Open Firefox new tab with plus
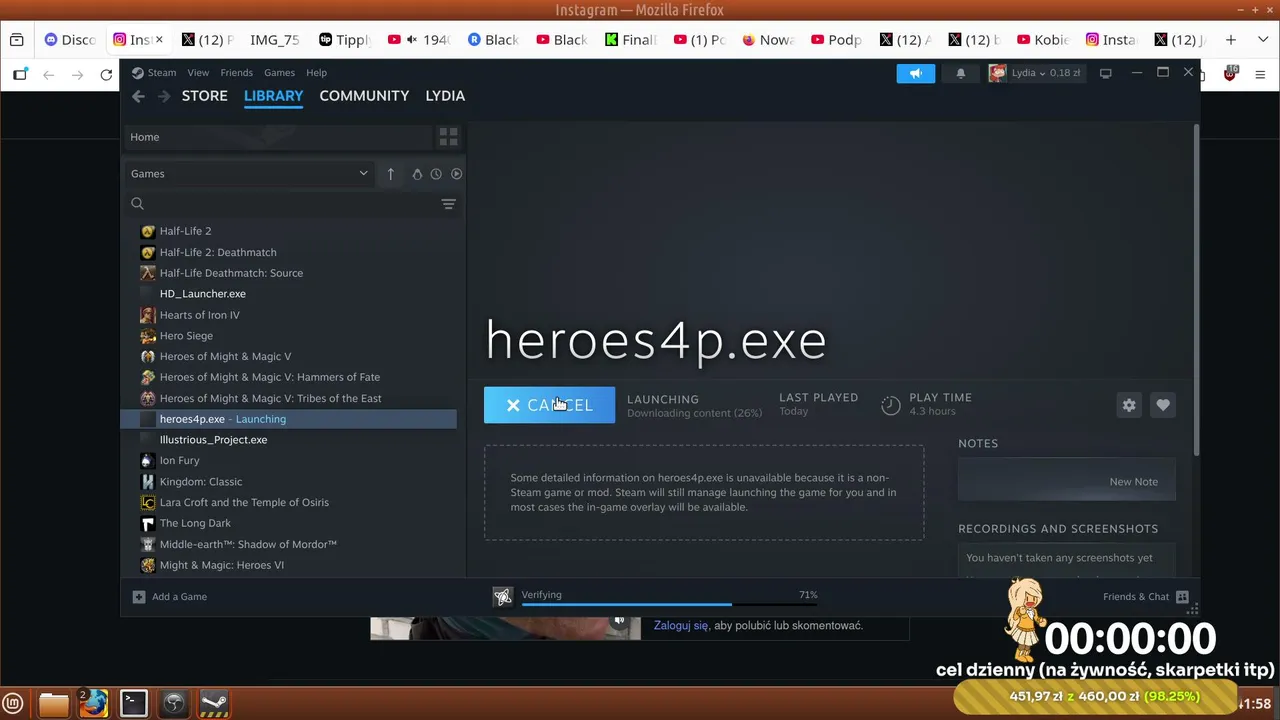The height and width of the screenshot is (720, 1280). click(x=1231, y=40)
